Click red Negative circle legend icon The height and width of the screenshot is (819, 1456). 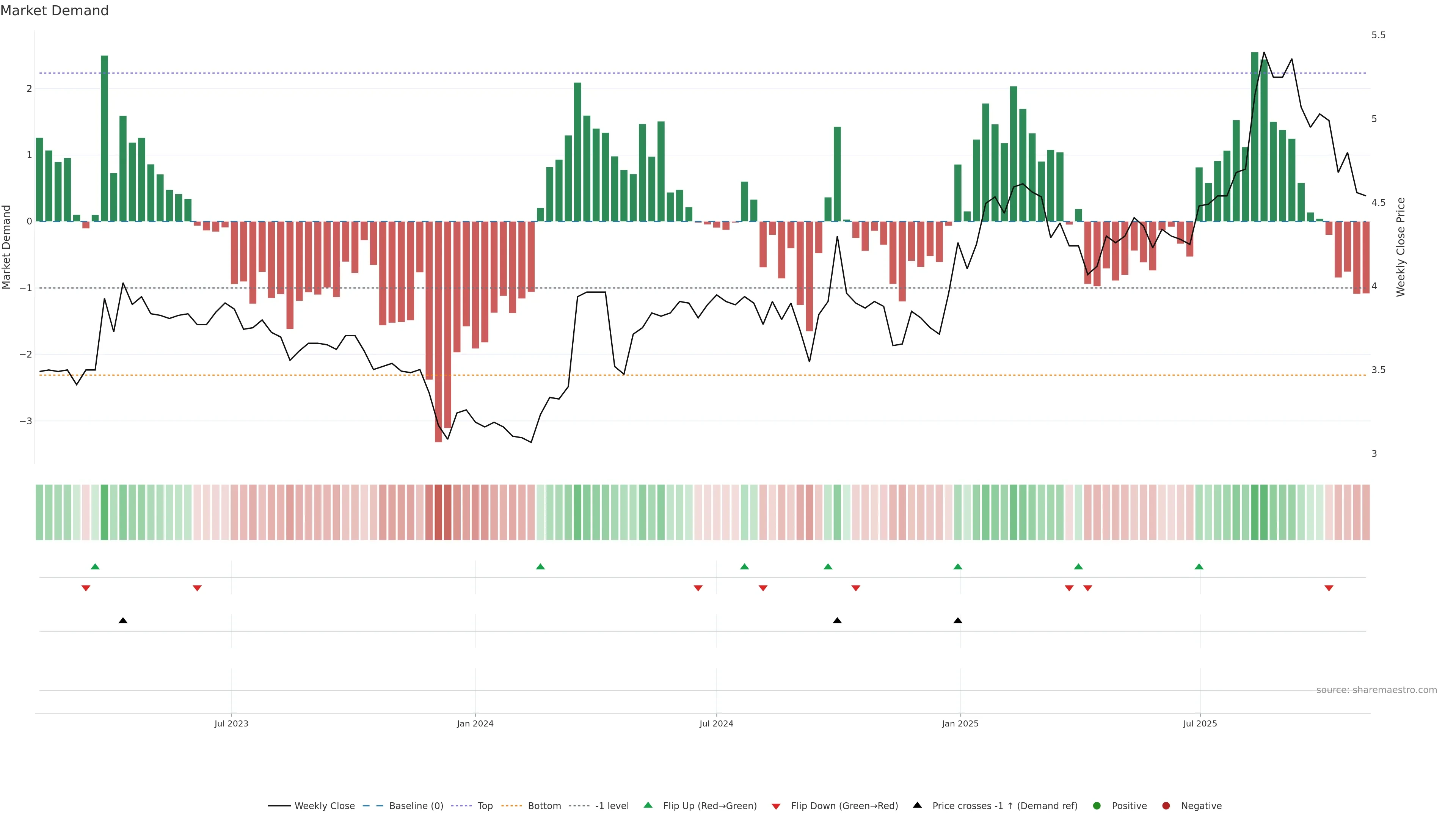point(1166,805)
